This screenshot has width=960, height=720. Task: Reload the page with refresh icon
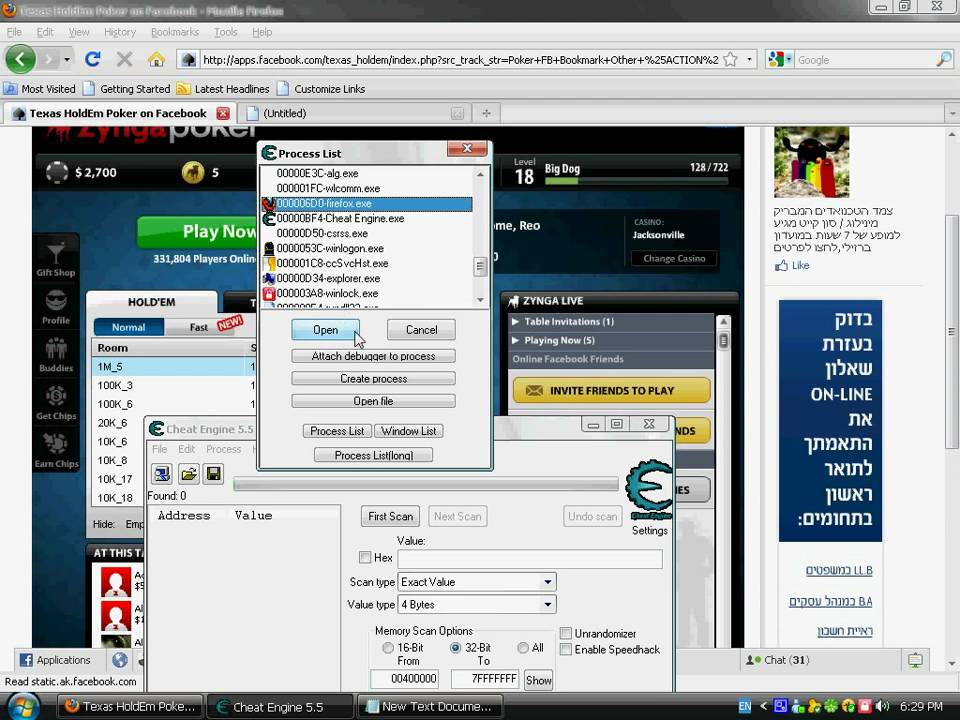(92, 59)
